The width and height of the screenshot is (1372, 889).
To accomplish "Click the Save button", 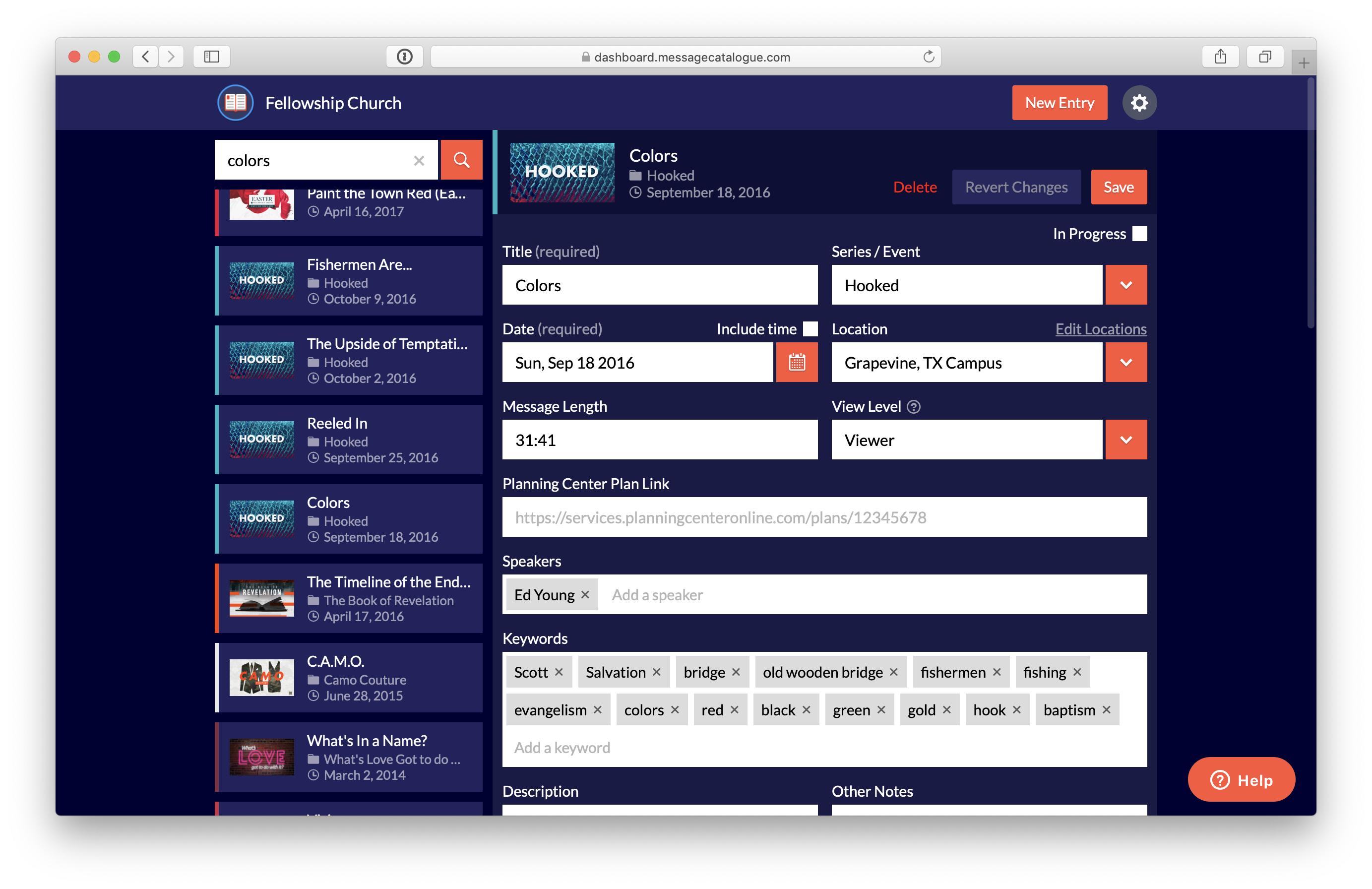I will pyautogui.click(x=1119, y=187).
